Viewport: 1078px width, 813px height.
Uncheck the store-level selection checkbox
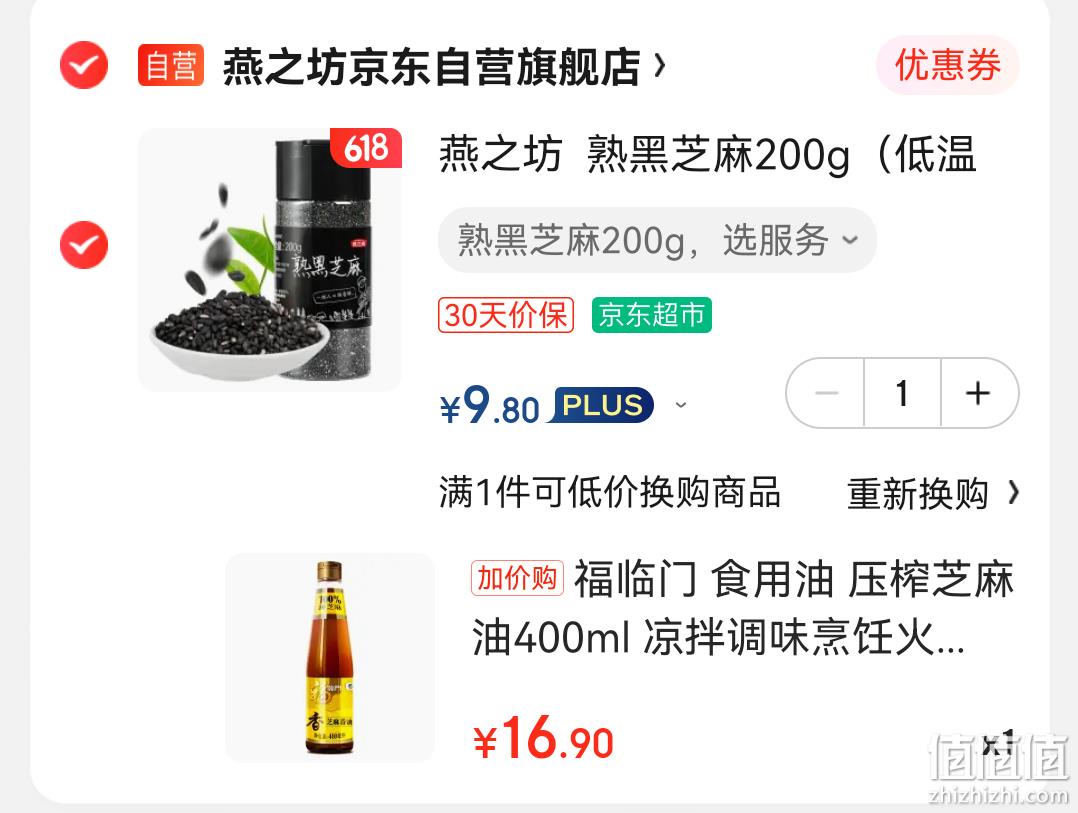84,65
